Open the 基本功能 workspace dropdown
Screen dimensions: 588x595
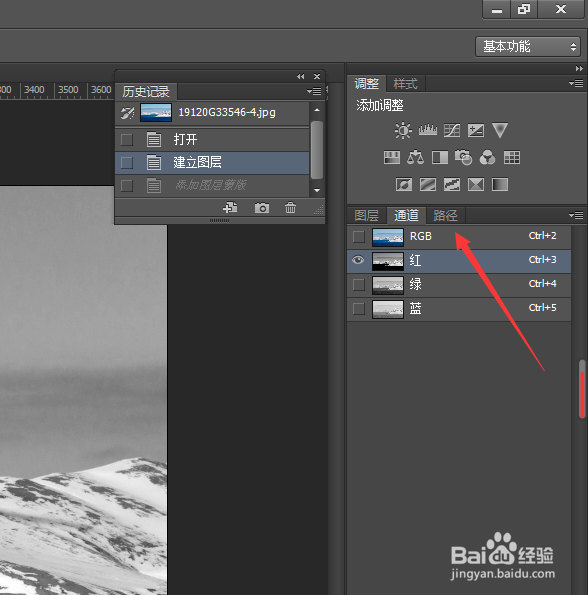click(528, 47)
